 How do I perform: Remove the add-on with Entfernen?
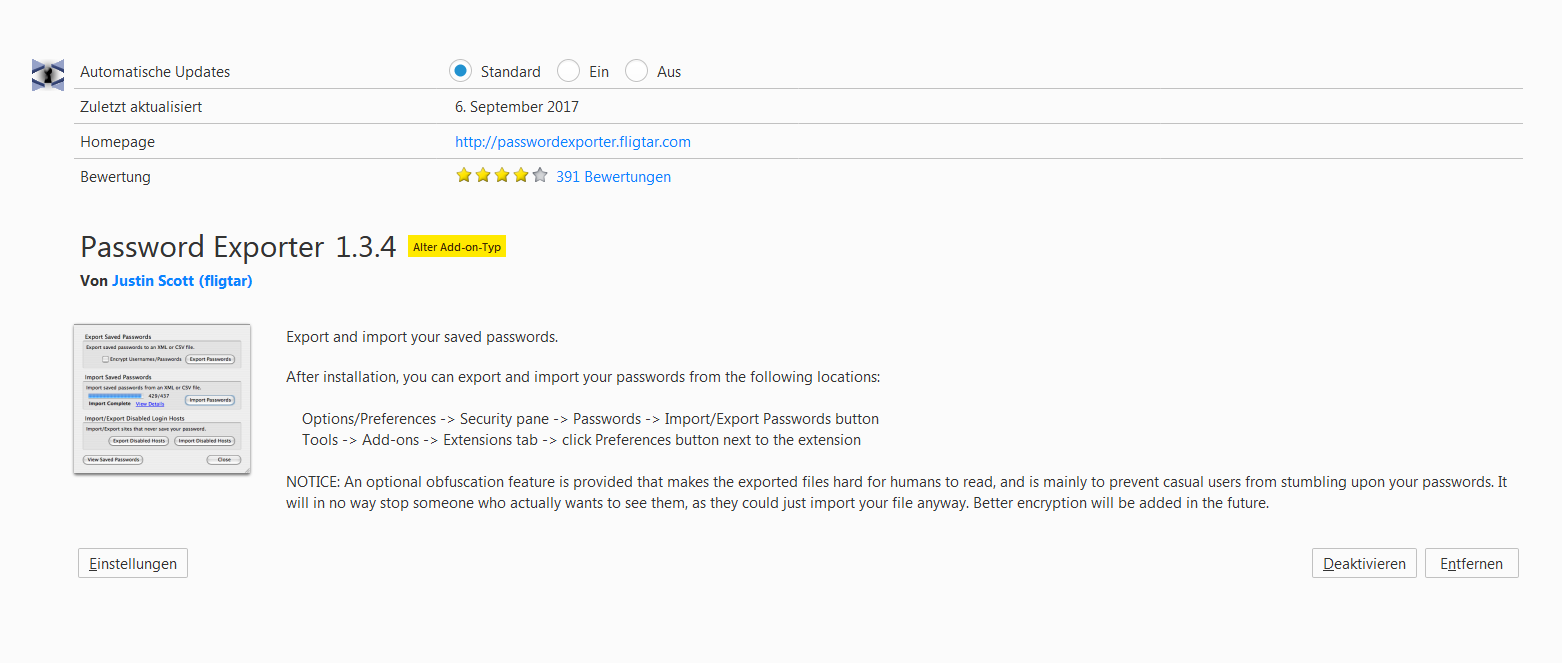coord(1471,563)
